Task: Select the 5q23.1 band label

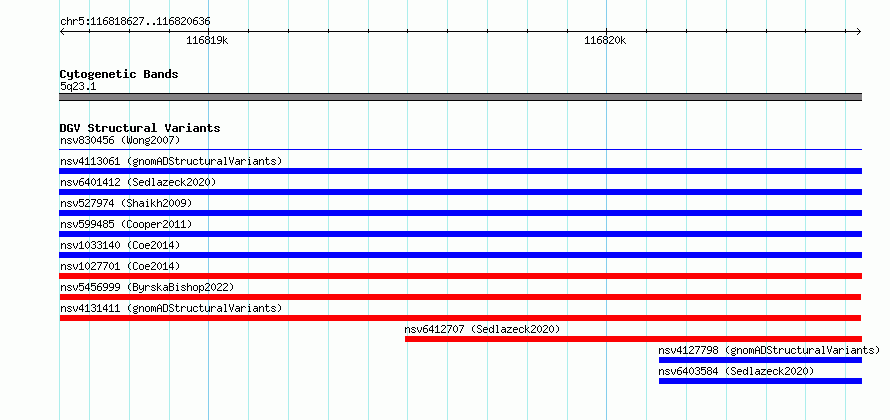Action: pyautogui.click(x=77, y=86)
